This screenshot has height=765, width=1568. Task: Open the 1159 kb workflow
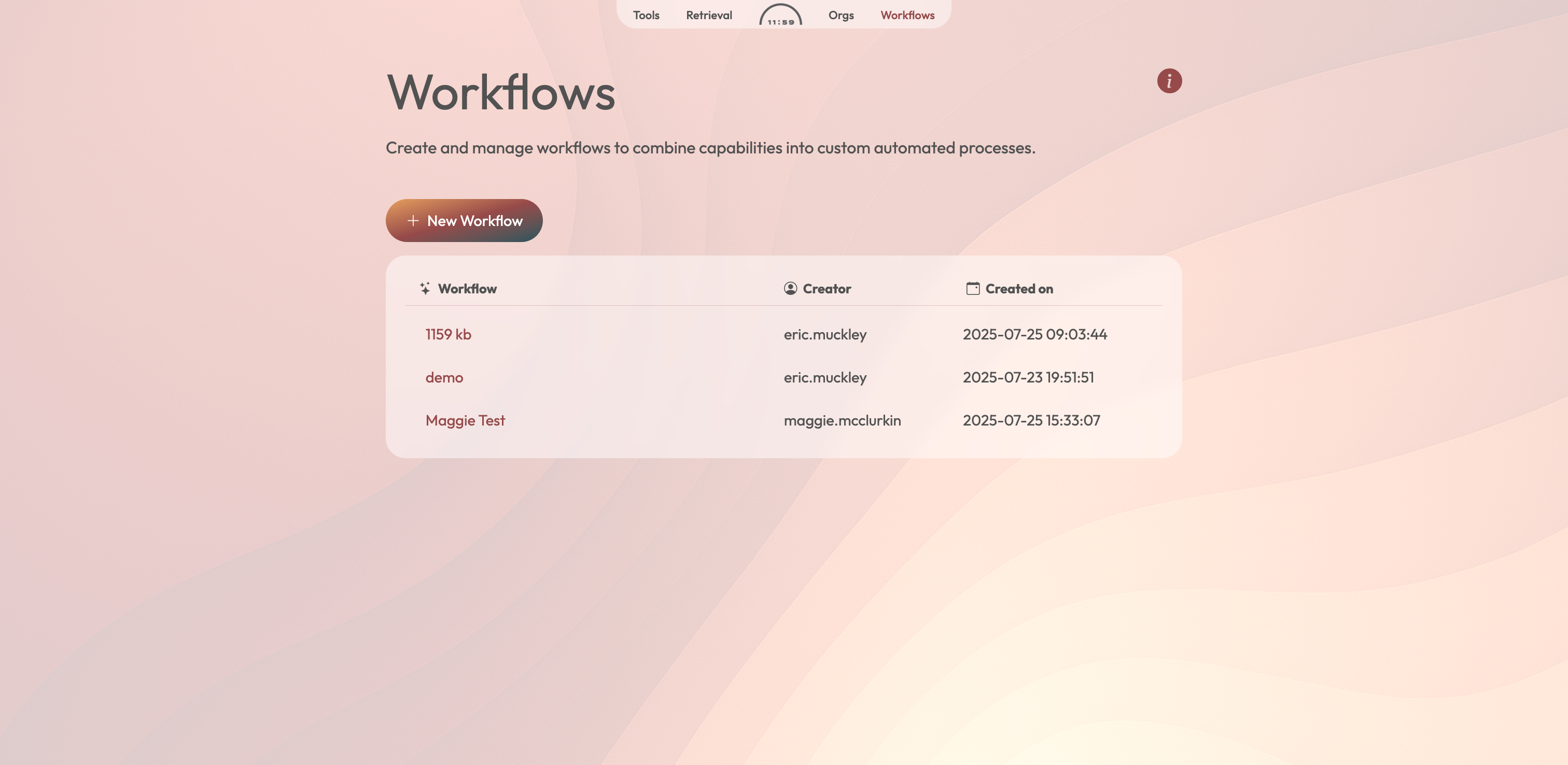tap(448, 334)
